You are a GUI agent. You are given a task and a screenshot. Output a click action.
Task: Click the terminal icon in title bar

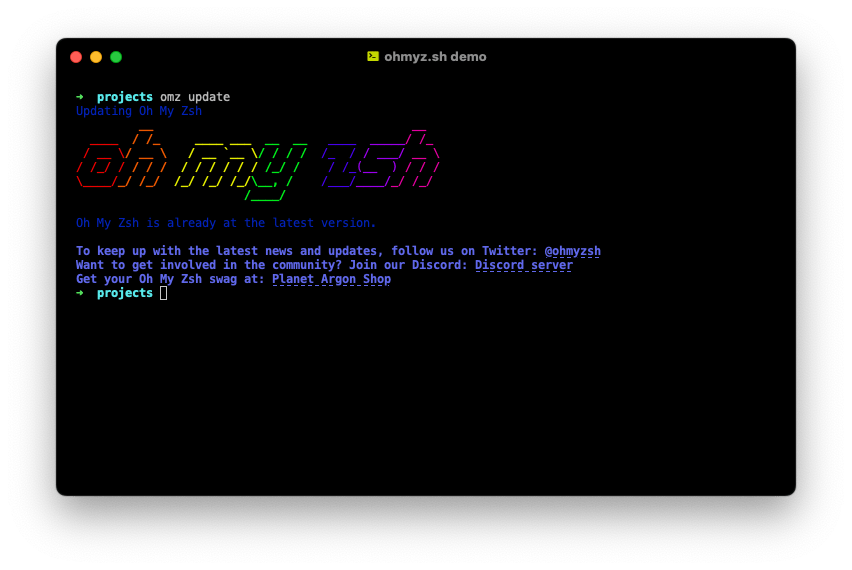pos(373,57)
